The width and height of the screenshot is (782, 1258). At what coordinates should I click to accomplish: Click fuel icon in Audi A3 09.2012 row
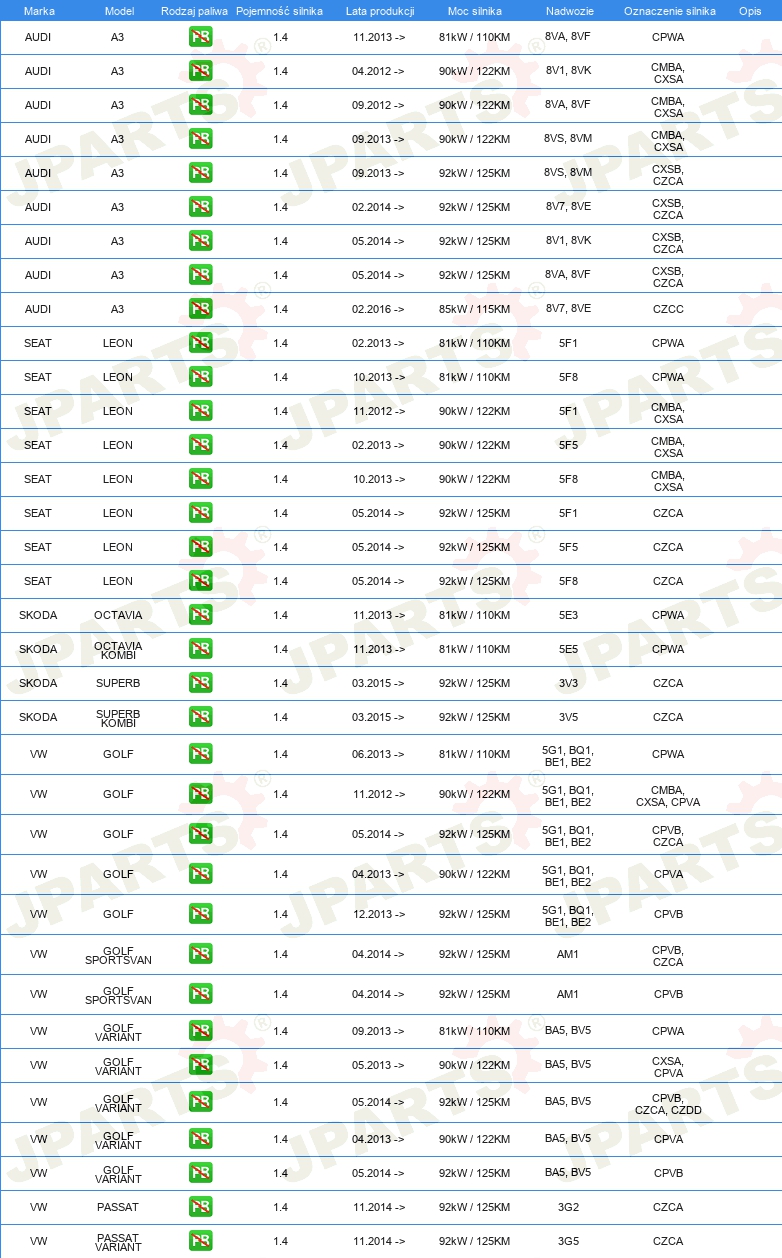click(200, 105)
